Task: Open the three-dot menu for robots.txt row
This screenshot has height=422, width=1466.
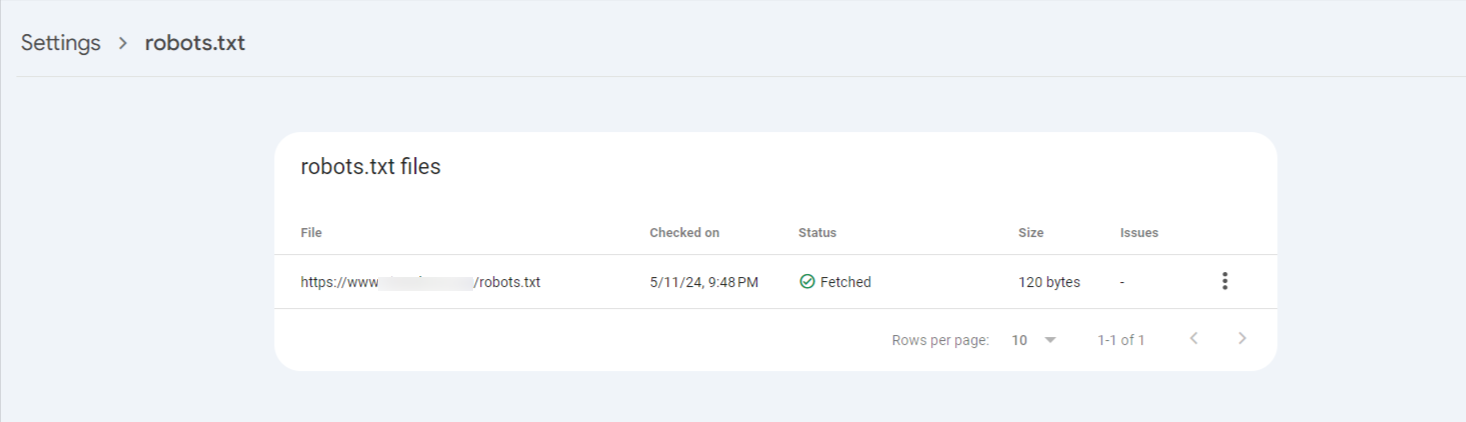Action: (x=1224, y=281)
